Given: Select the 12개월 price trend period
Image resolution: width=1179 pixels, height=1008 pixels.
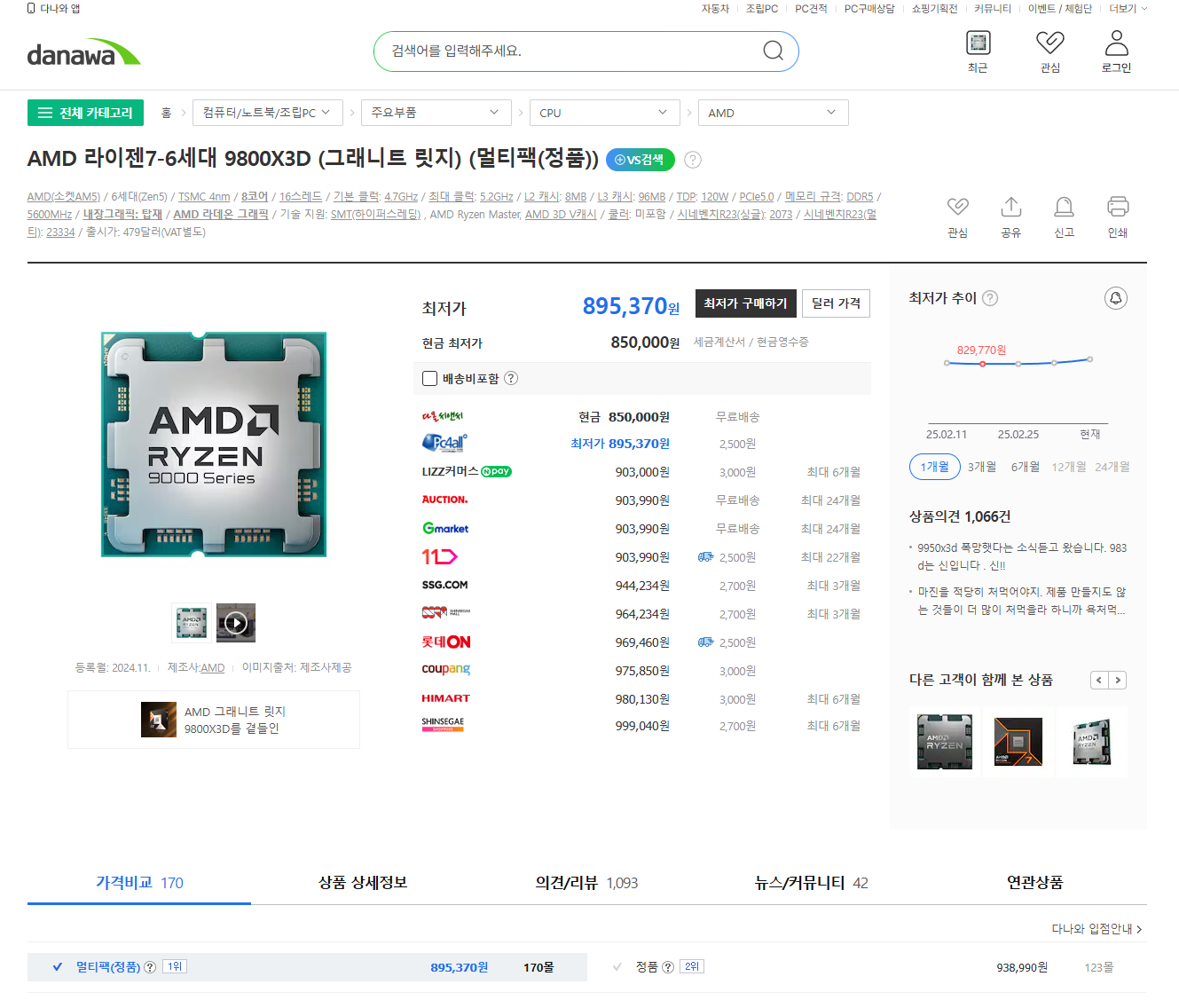Looking at the screenshot, I should click(1069, 467).
